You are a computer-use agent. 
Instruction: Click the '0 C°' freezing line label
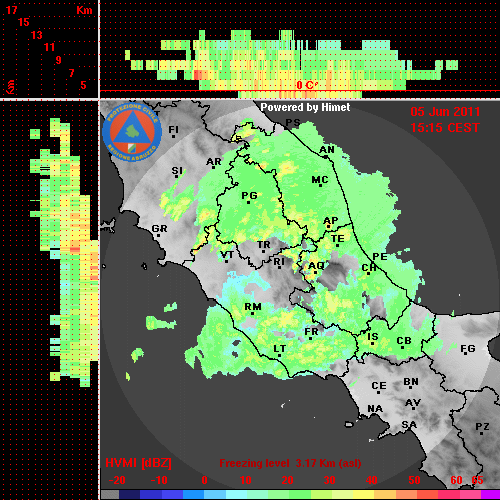click(x=307, y=85)
